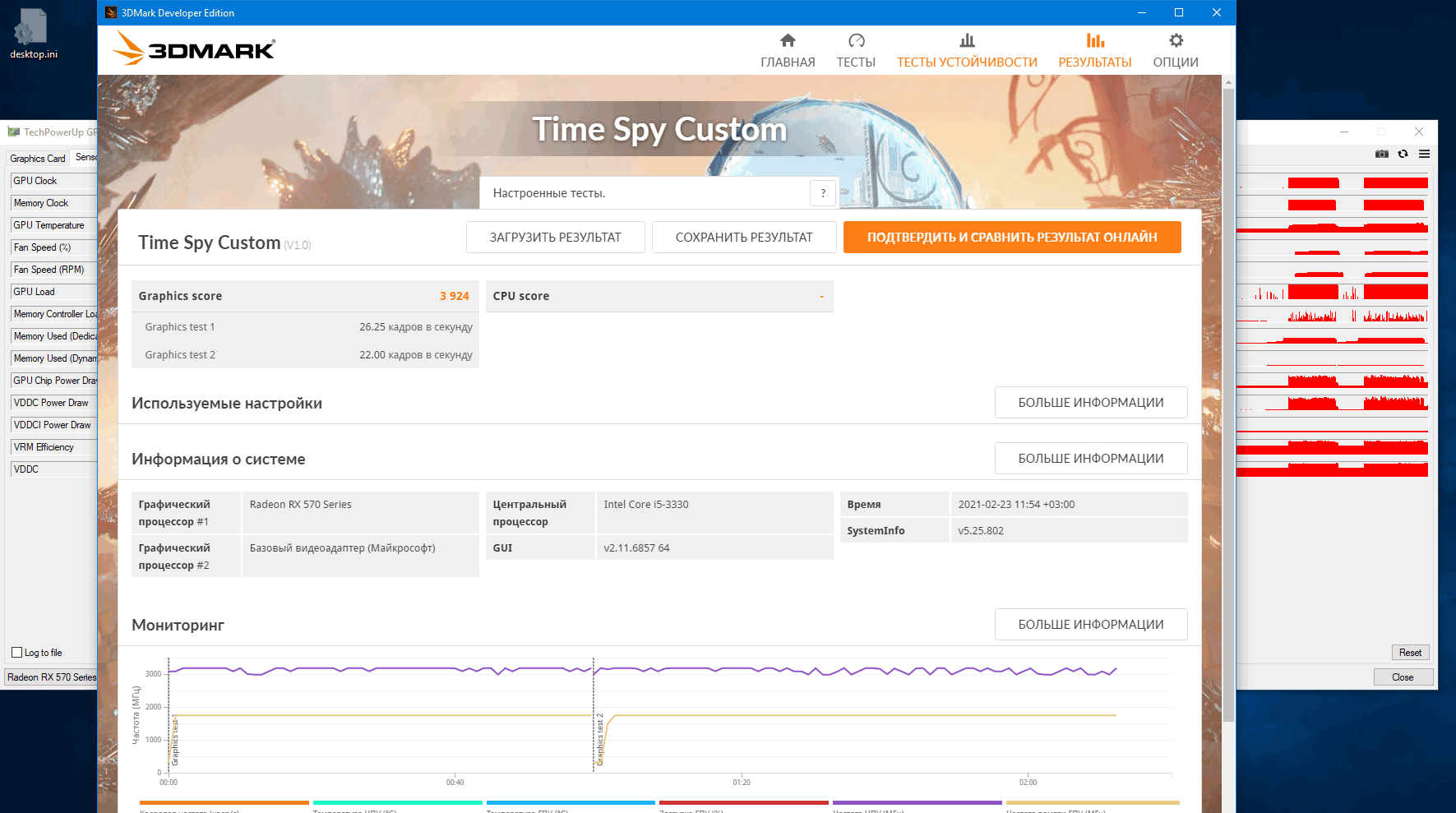Open БОЛЬШЕ ИНФОРМАЦИИ for Используемые настройки
Image resolution: width=1456 pixels, height=813 pixels.
click(x=1091, y=403)
